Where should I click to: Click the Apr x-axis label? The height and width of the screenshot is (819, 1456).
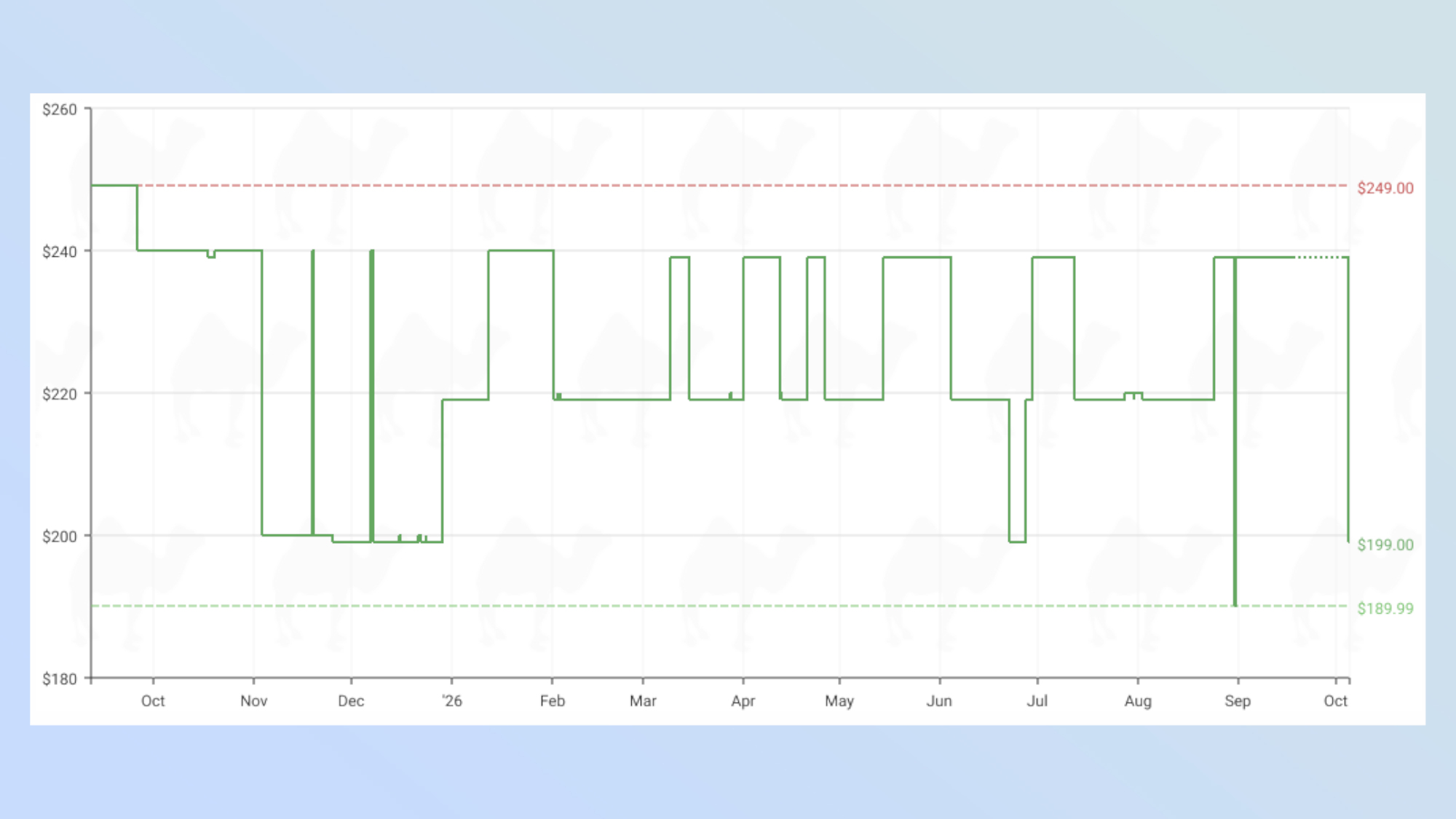click(743, 700)
